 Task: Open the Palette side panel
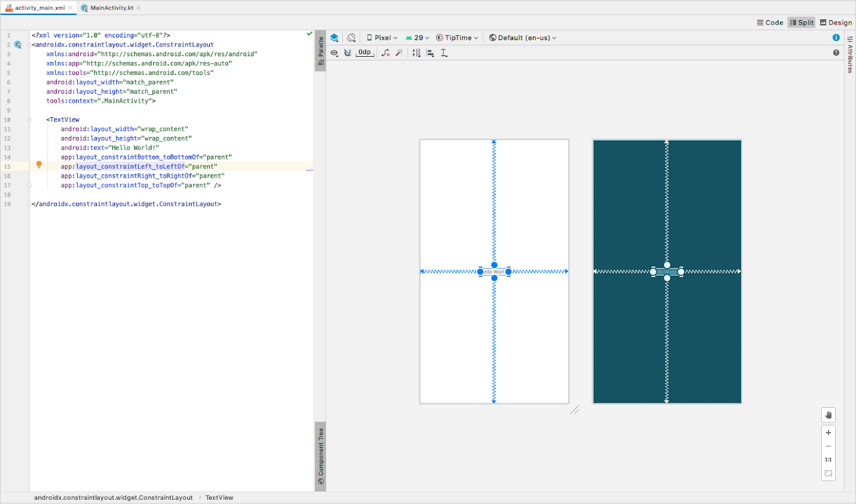click(x=321, y=50)
